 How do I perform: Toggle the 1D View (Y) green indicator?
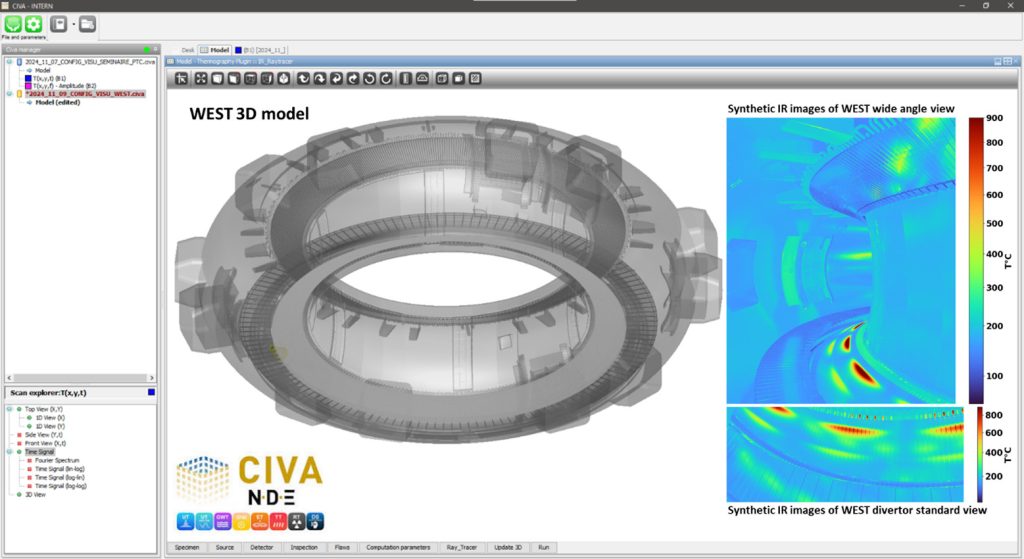click(x=29, y=426)
